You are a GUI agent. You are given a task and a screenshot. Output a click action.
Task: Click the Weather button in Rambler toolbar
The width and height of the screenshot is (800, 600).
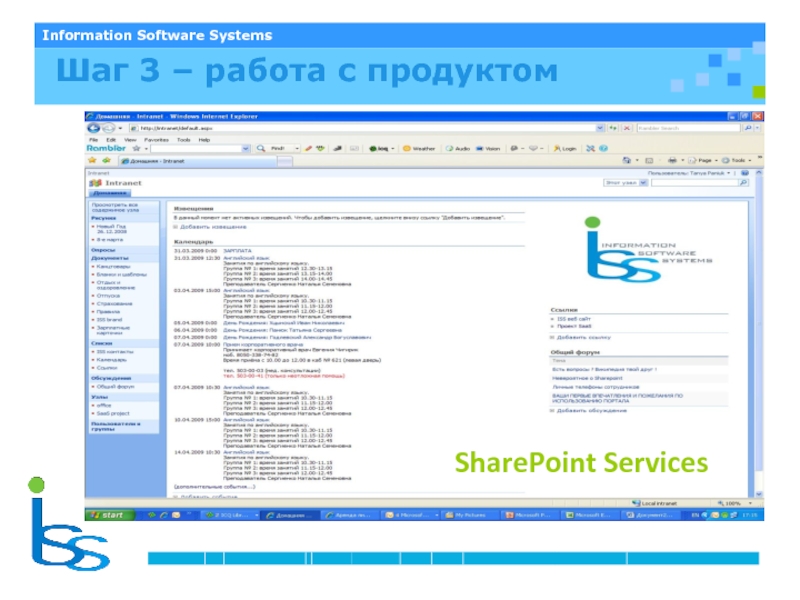pyautogui.click(x=419, y=148)
